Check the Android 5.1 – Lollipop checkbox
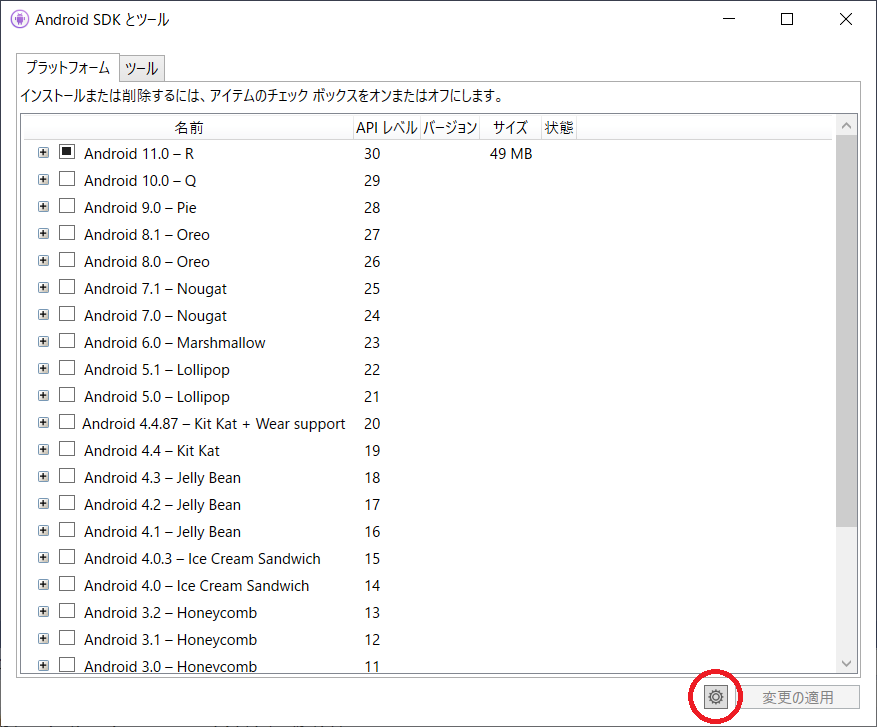This screenshot has width=877, height=727. [x=67, y=368]
